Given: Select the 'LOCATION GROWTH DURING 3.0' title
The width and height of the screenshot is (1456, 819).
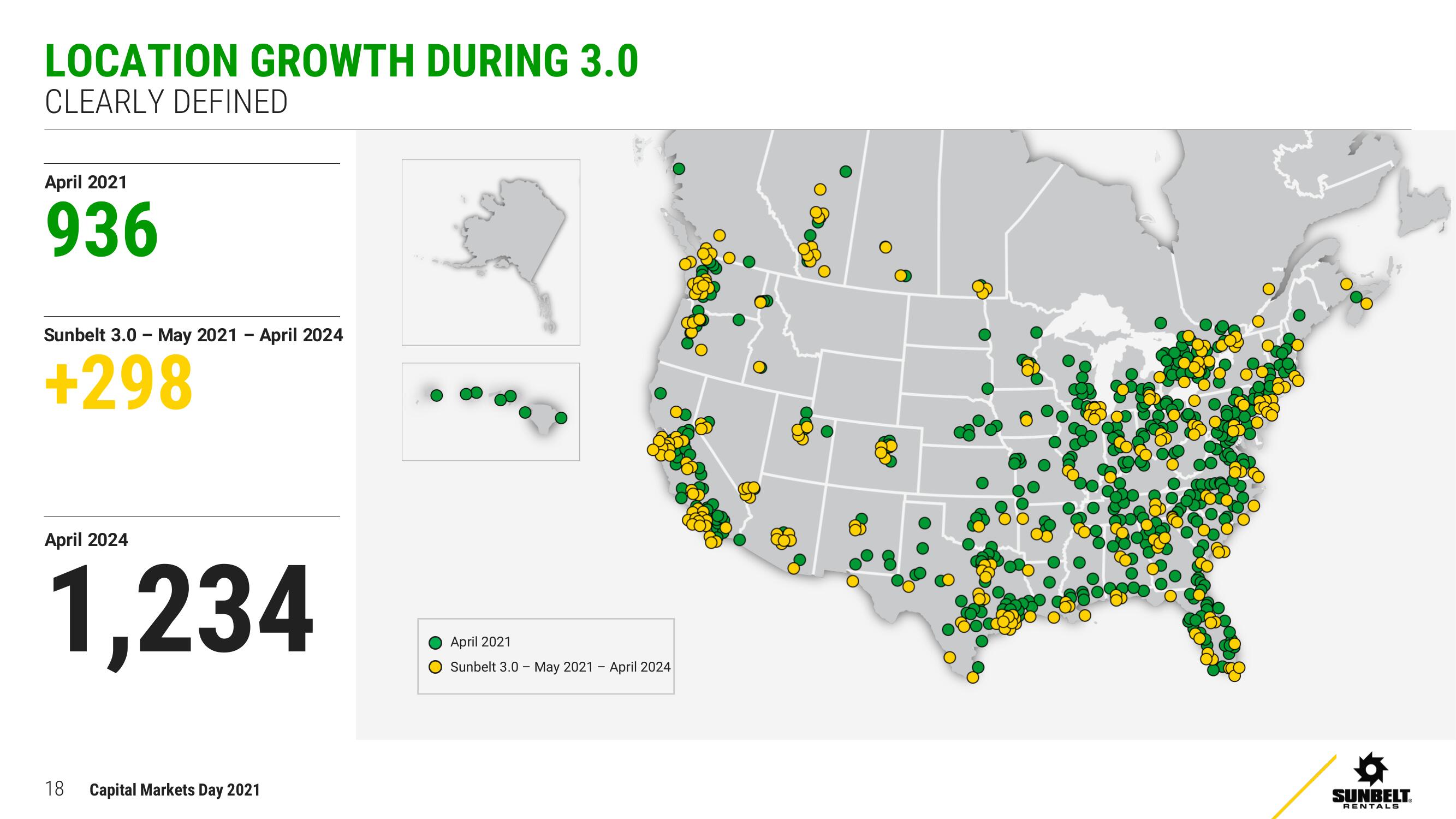Looking at the screenshot, I should point(341,61).
